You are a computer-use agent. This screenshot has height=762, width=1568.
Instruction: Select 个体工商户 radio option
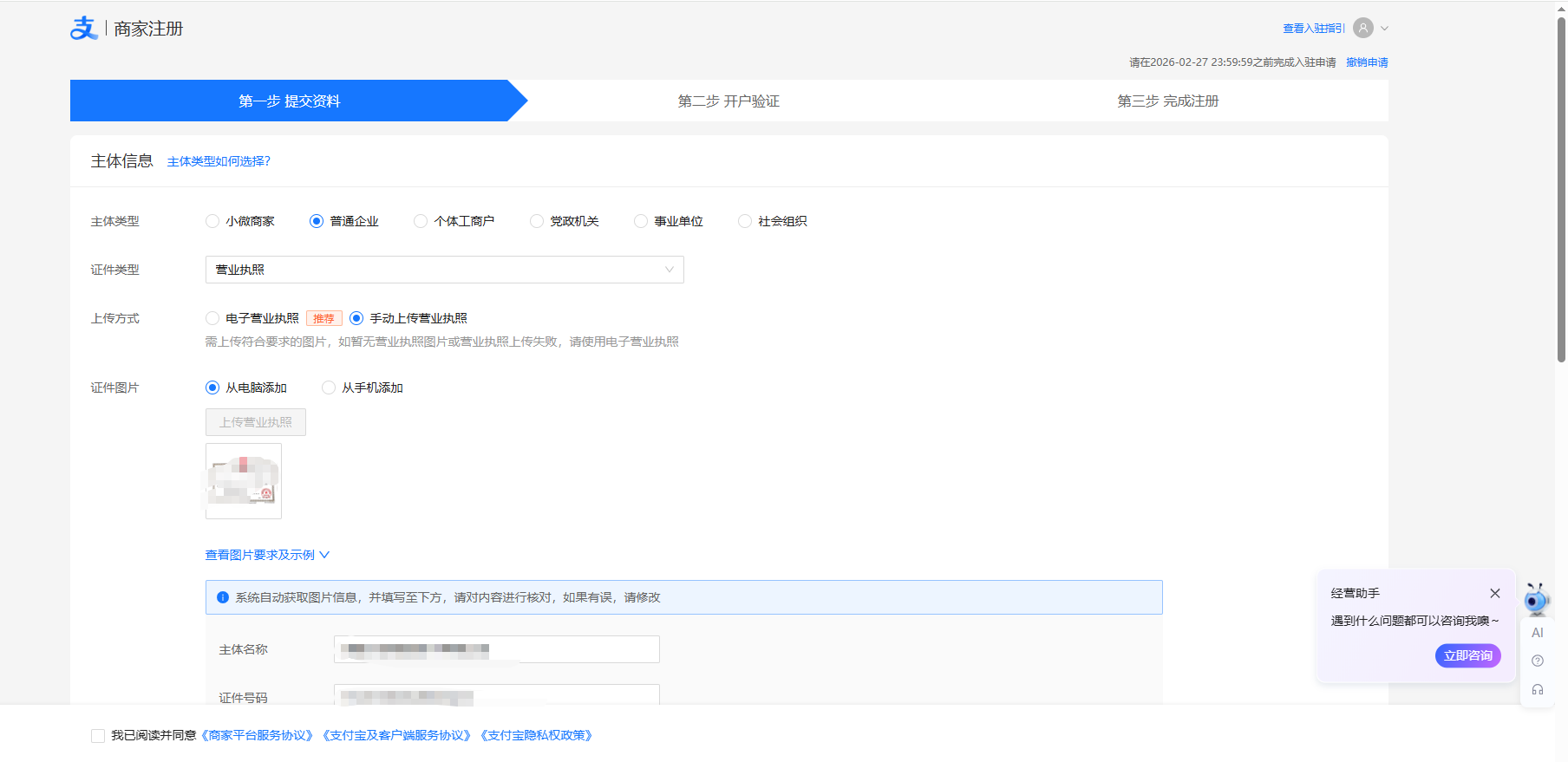pos(421,221)
